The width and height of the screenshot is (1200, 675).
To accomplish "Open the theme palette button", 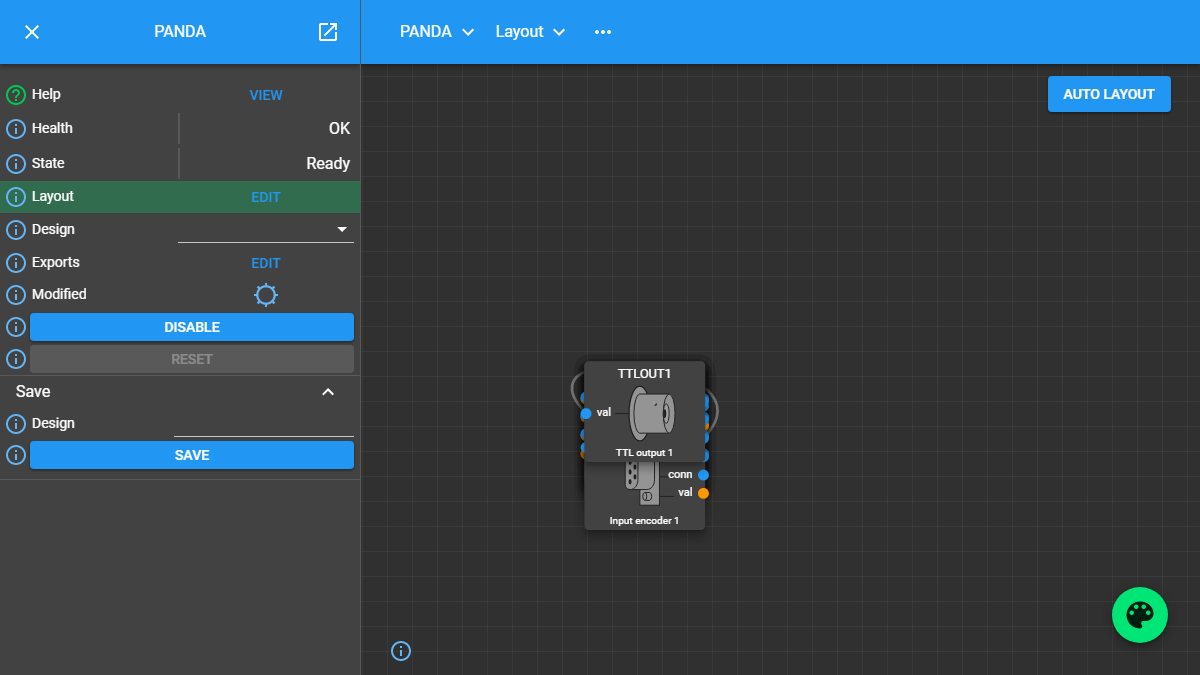I will point(1139,615).
